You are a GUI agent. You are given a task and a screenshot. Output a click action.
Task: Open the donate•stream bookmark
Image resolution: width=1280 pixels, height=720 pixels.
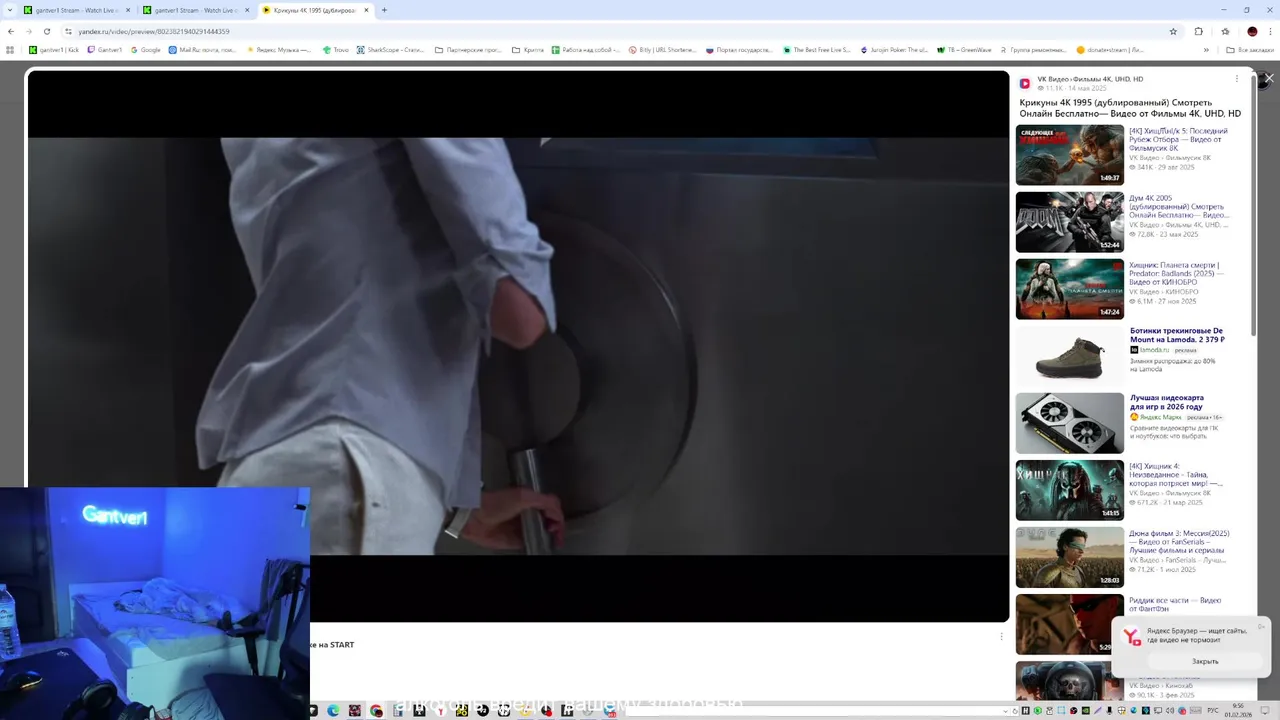pyautogui.click(x=1109, y=49)
